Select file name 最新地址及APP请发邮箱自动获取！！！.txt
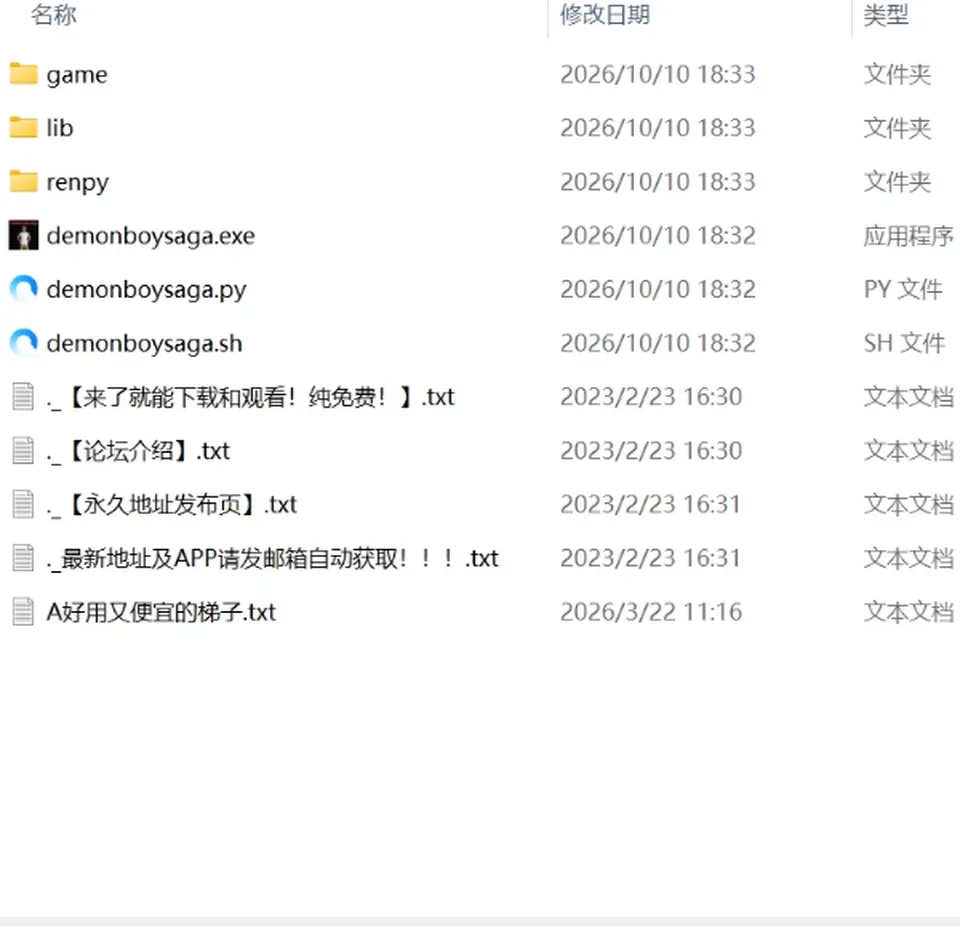This screenshot has width=960, height=928. [x=273, y=559]
